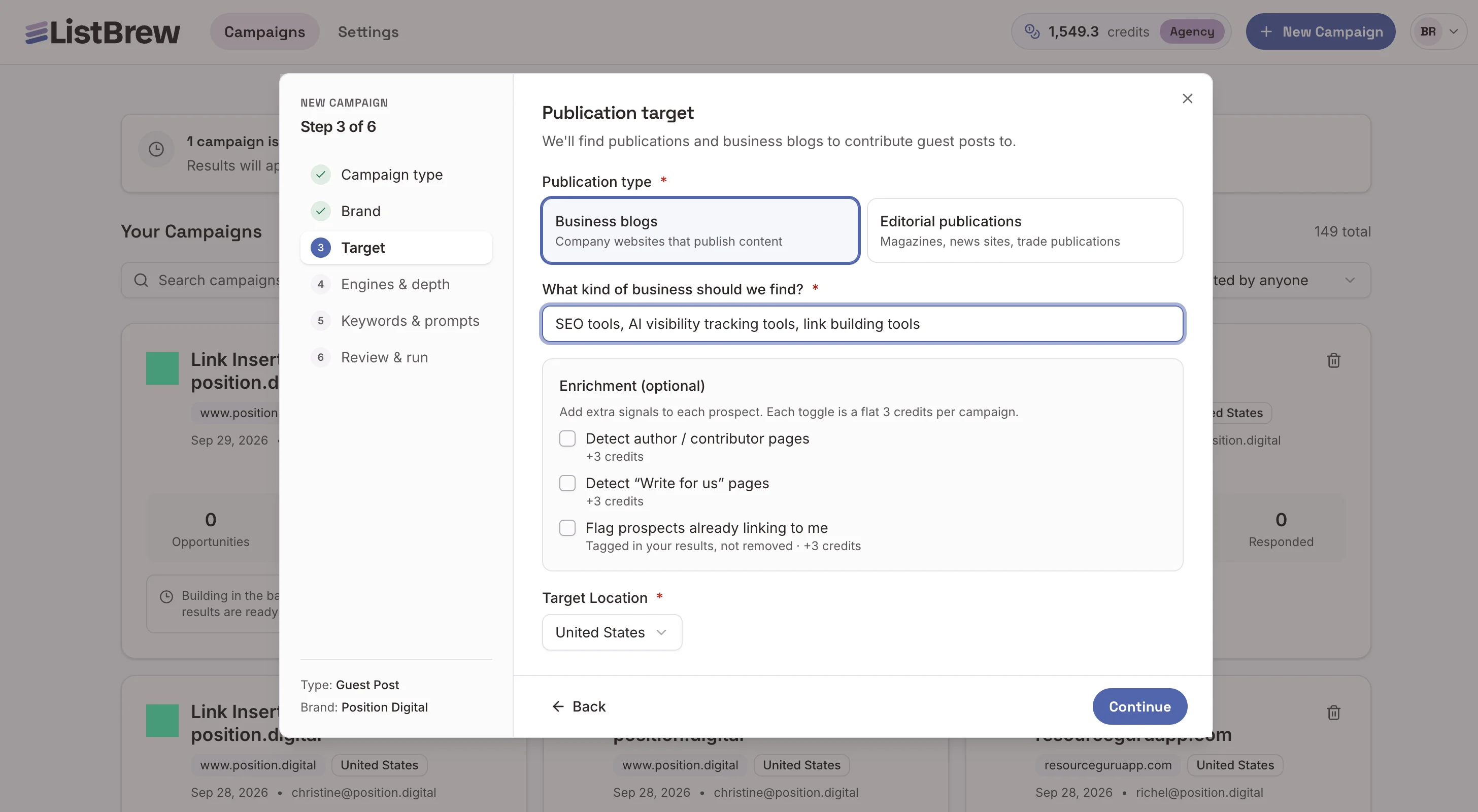Close the New Campaign dialog
Image resolution: width=1478 pixels, height=812 pixels.
(1187, 98)
